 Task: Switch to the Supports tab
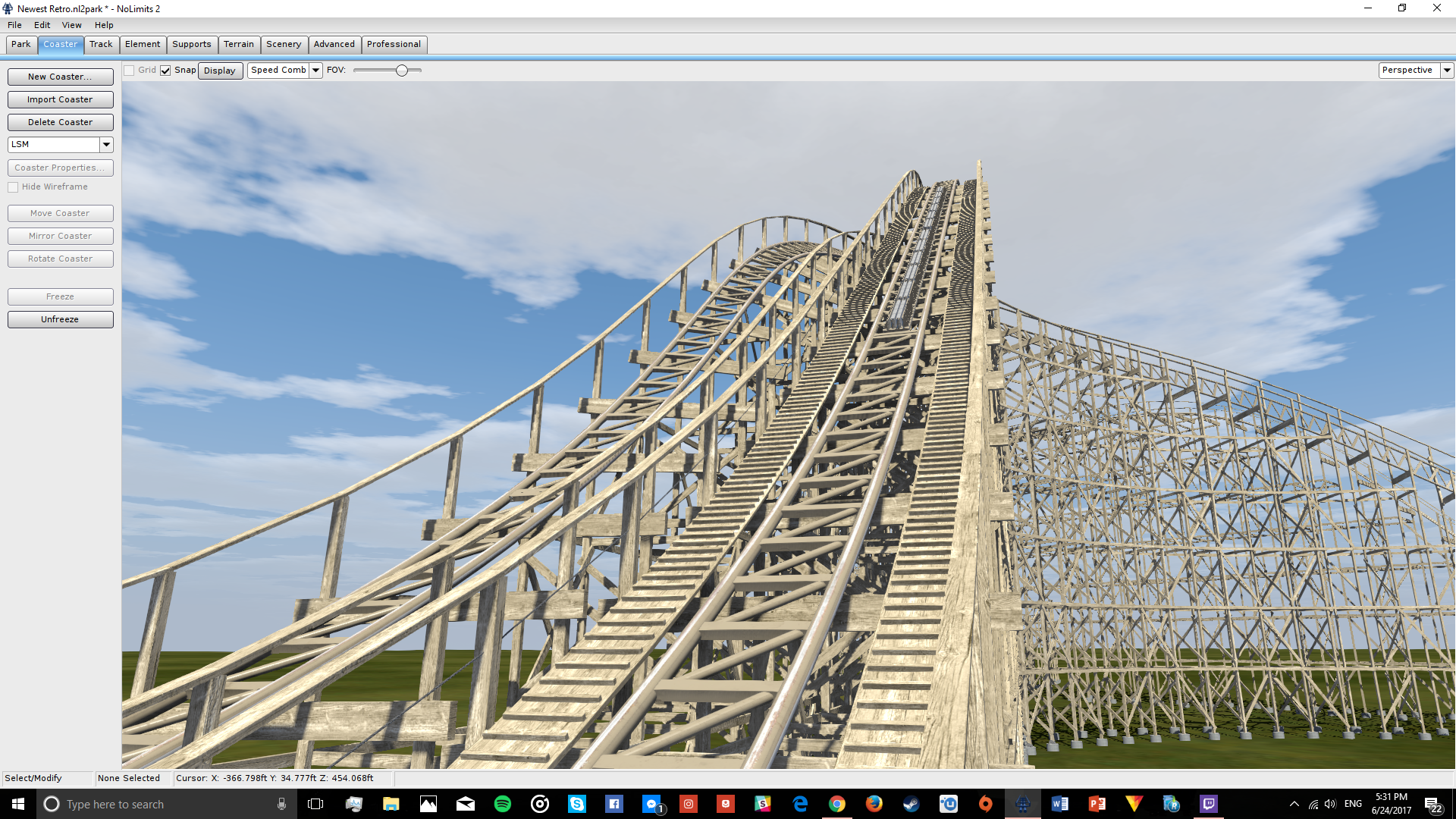pos(191,45)
